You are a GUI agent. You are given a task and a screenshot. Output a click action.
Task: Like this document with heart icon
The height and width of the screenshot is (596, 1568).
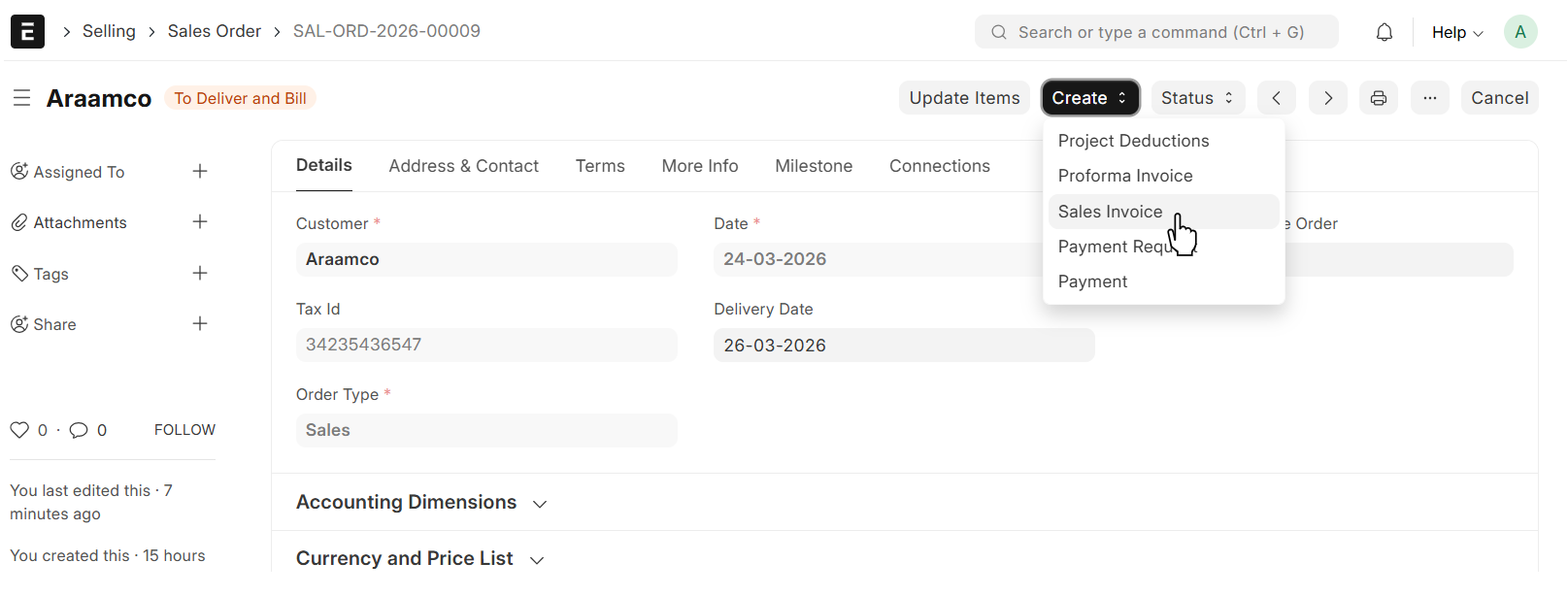coord(19,430)
